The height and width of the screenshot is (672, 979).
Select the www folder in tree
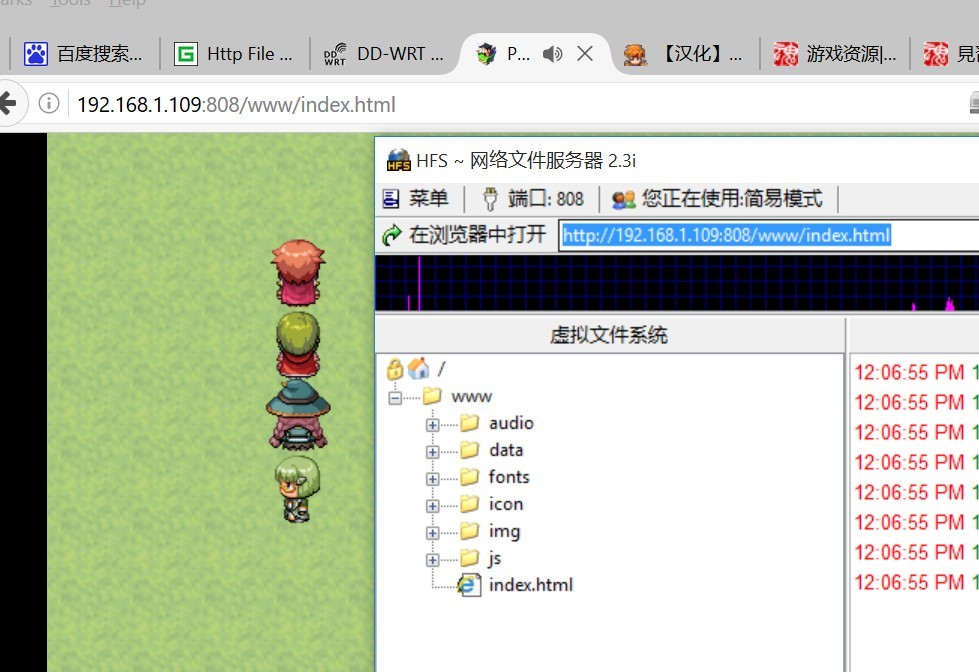click(x=471, y=397)
